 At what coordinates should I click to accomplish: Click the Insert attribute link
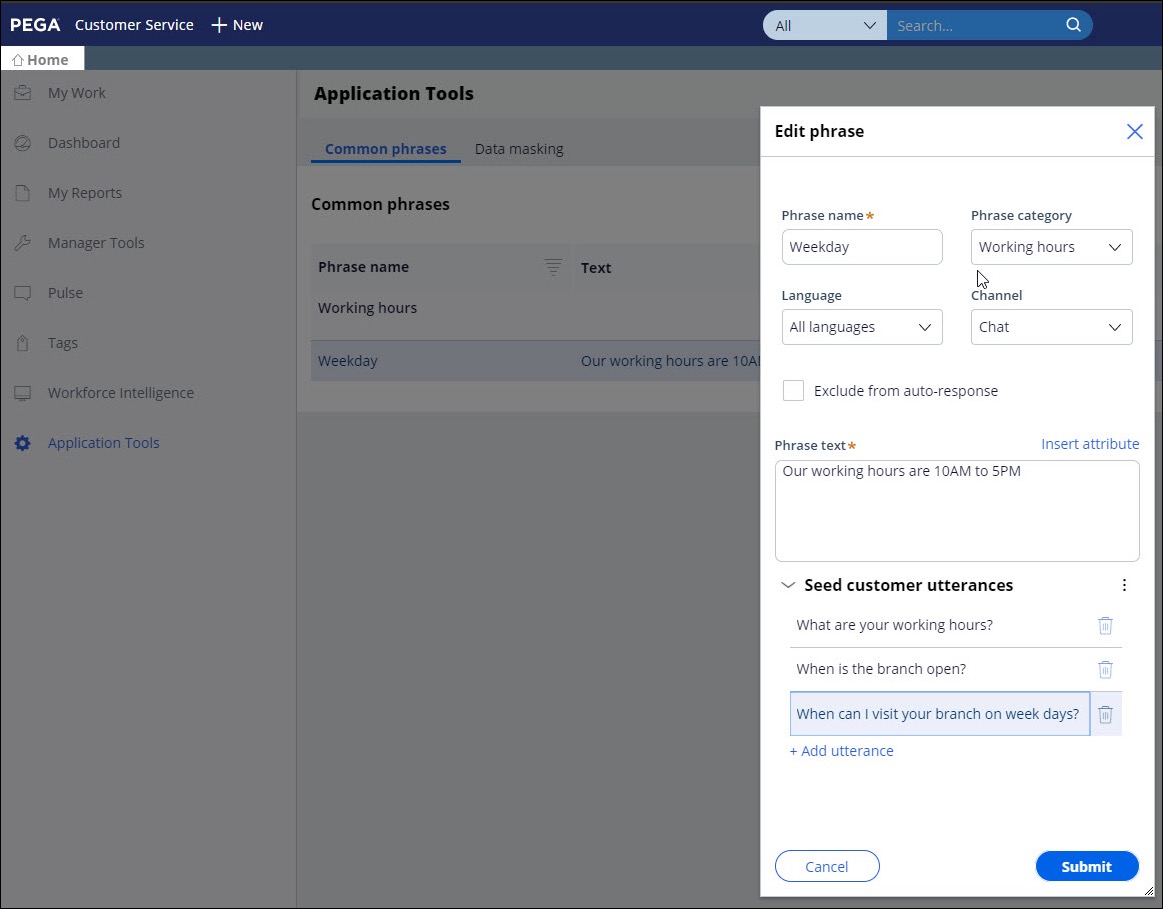pos(1089,444)
